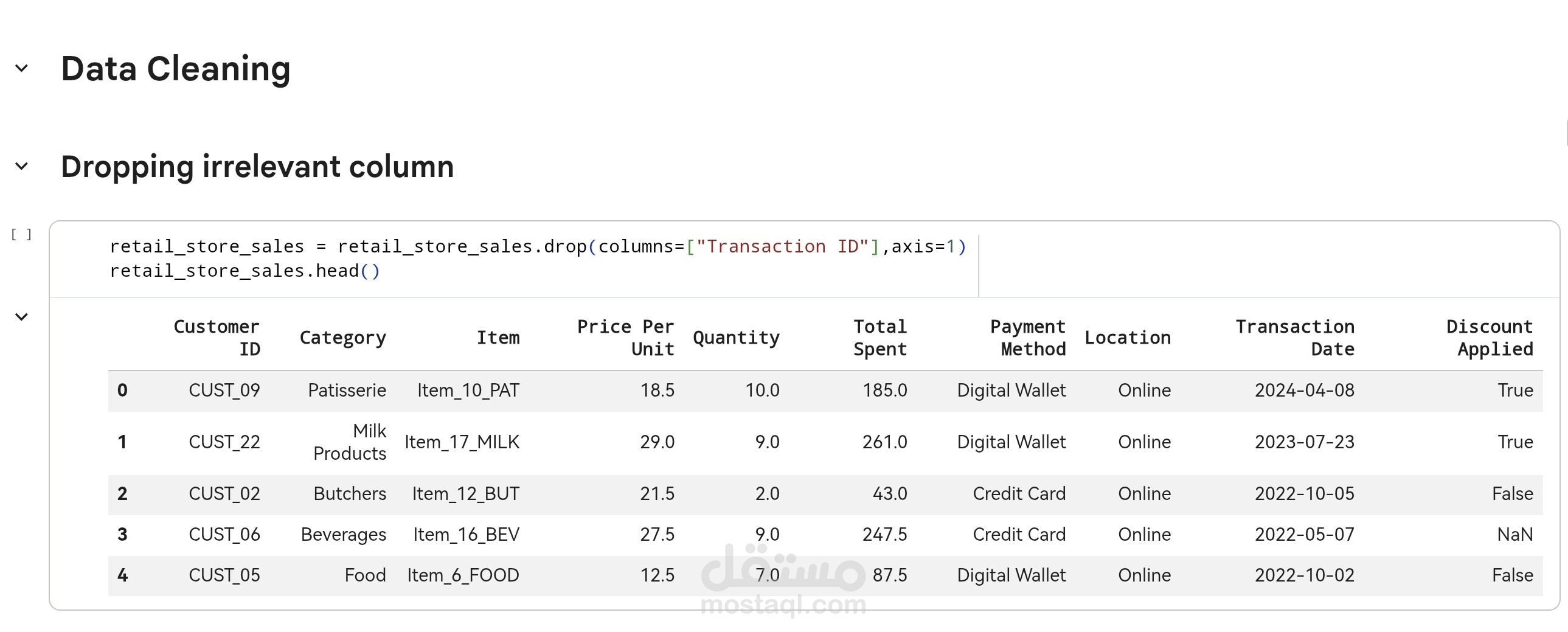Select the Milk Products category cell
Screen dimensions: 1568x632
click(x=350, y=442)
